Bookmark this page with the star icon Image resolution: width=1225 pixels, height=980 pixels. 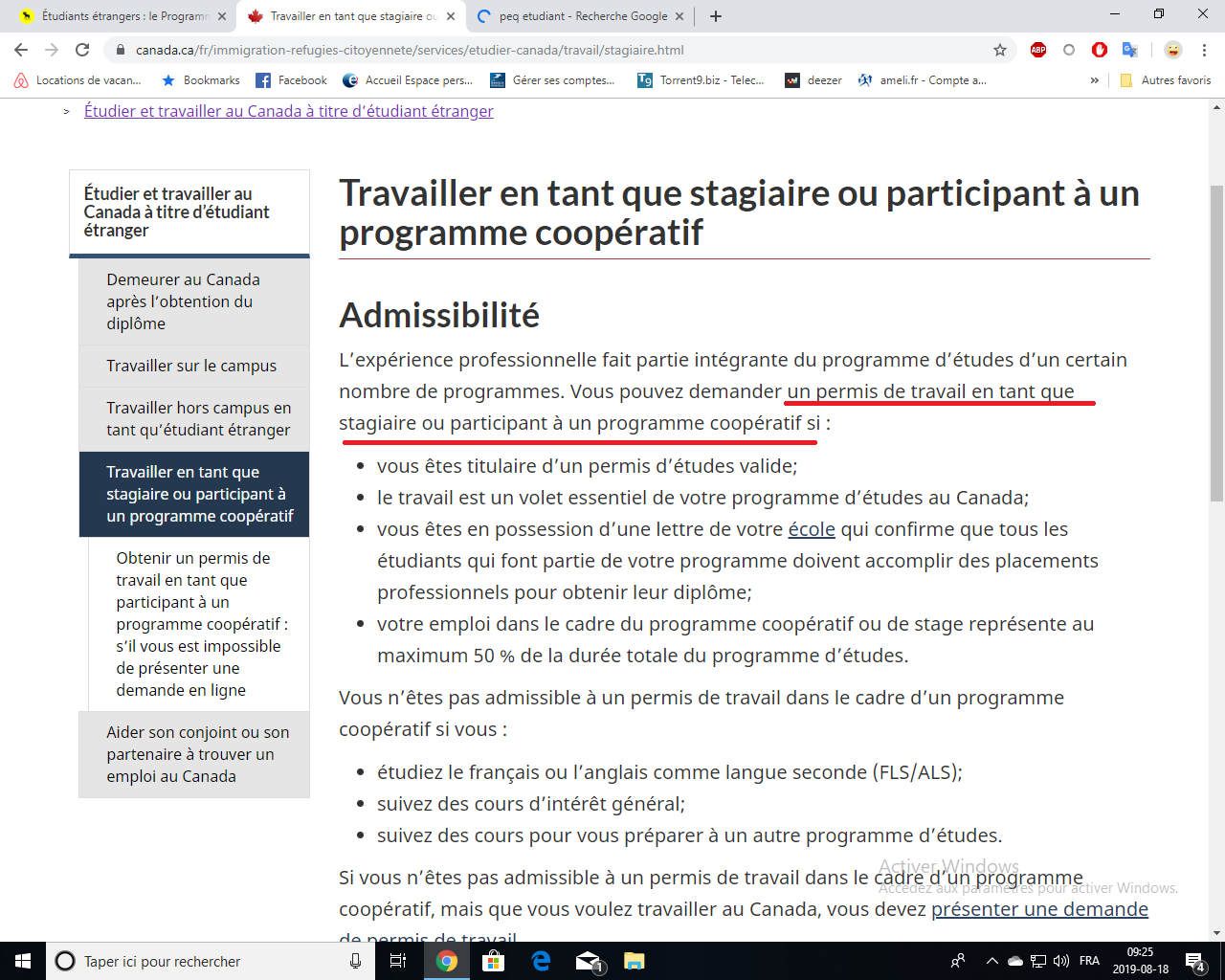tap(1000, 50)
